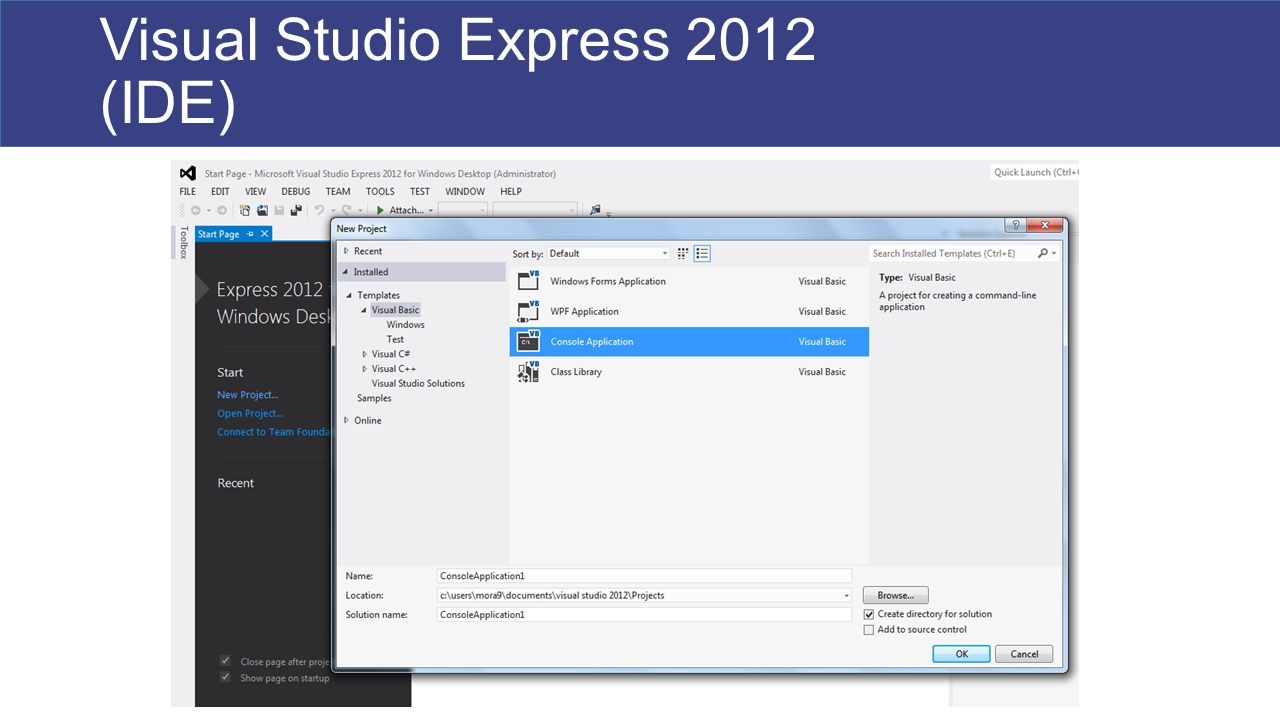Click the Find in Files toolbar icon
This screenshot has width=1280, height=720.
tap(596, 210)
